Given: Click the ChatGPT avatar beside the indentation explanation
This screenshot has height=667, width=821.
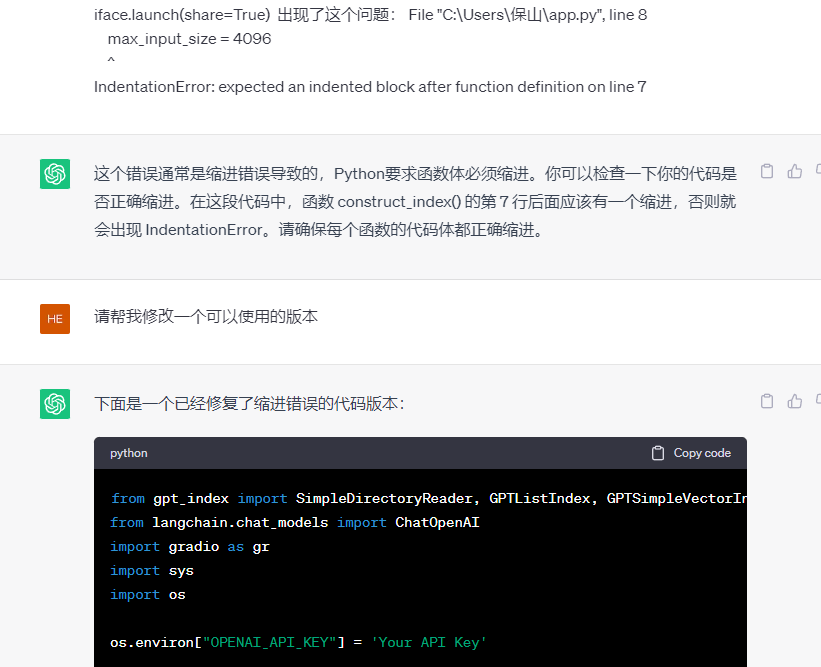Looking at the screenshot, I should click(x=55, y=174).
